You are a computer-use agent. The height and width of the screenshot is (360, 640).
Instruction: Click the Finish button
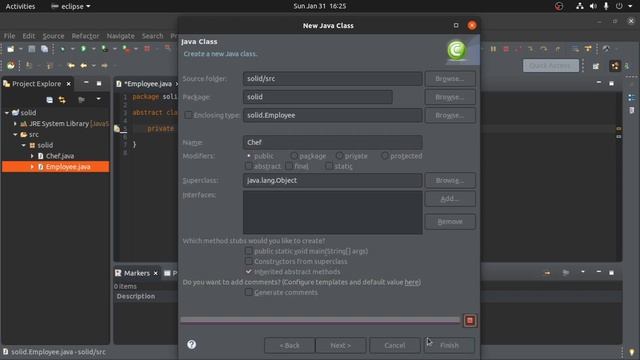(449, 345)
